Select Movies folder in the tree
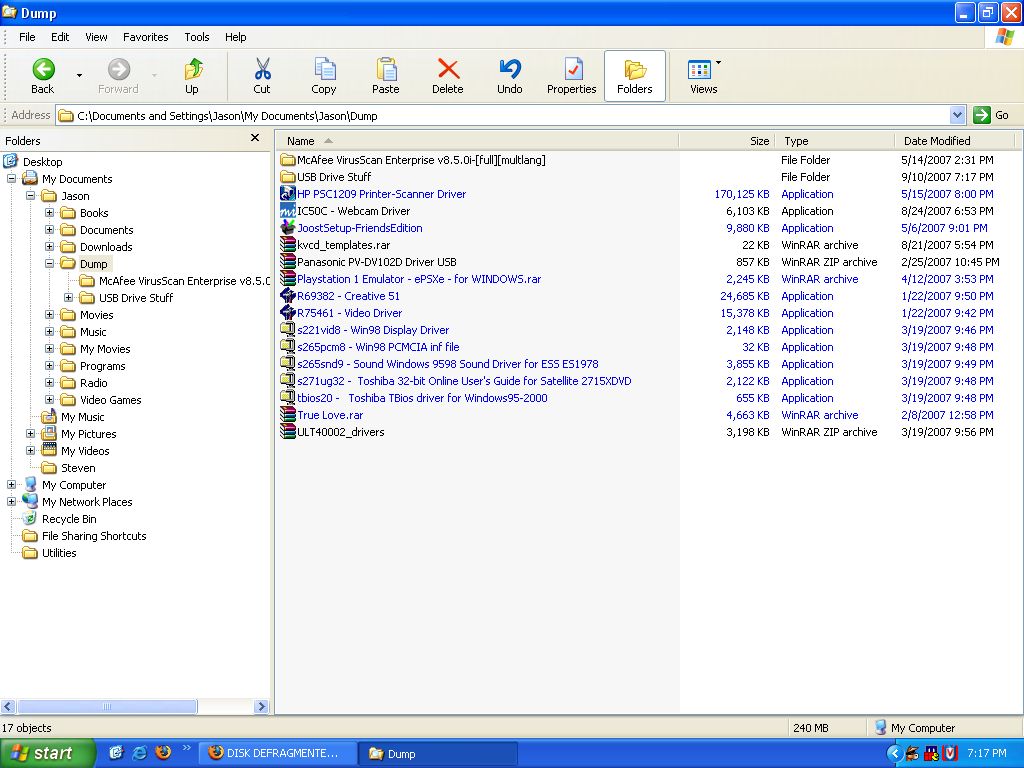 96,315
